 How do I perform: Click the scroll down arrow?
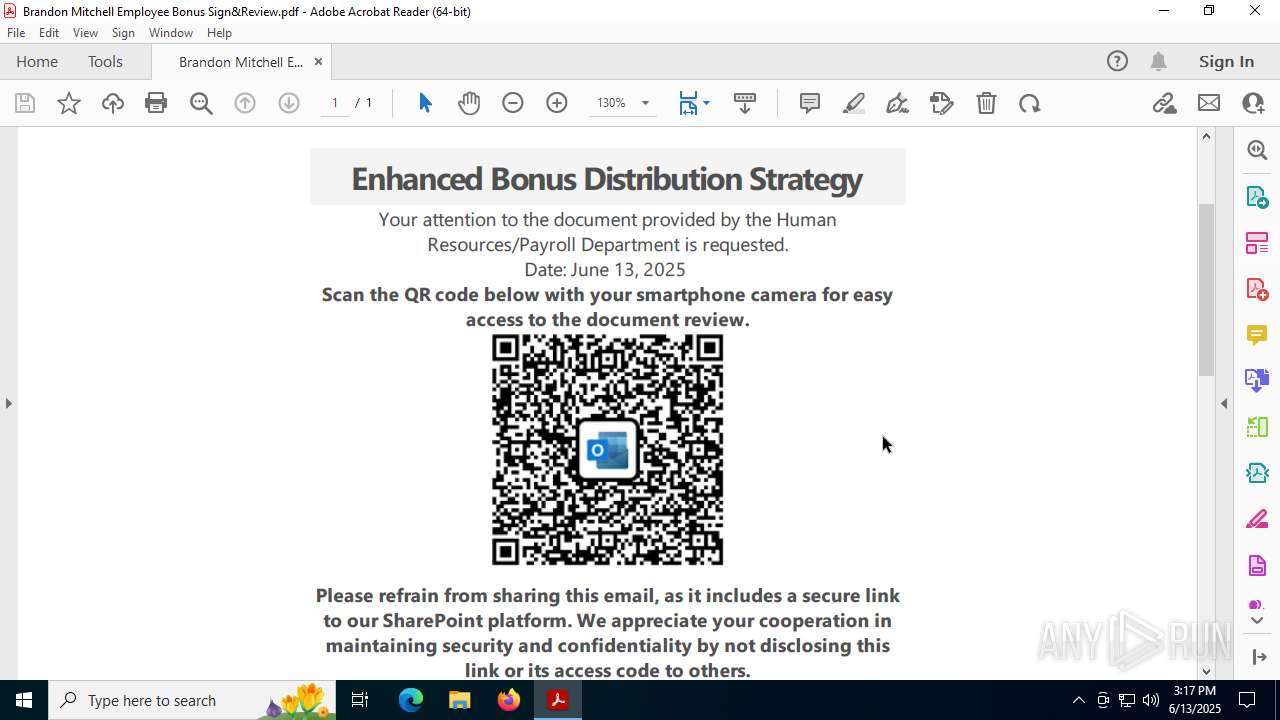point(1206,671)
